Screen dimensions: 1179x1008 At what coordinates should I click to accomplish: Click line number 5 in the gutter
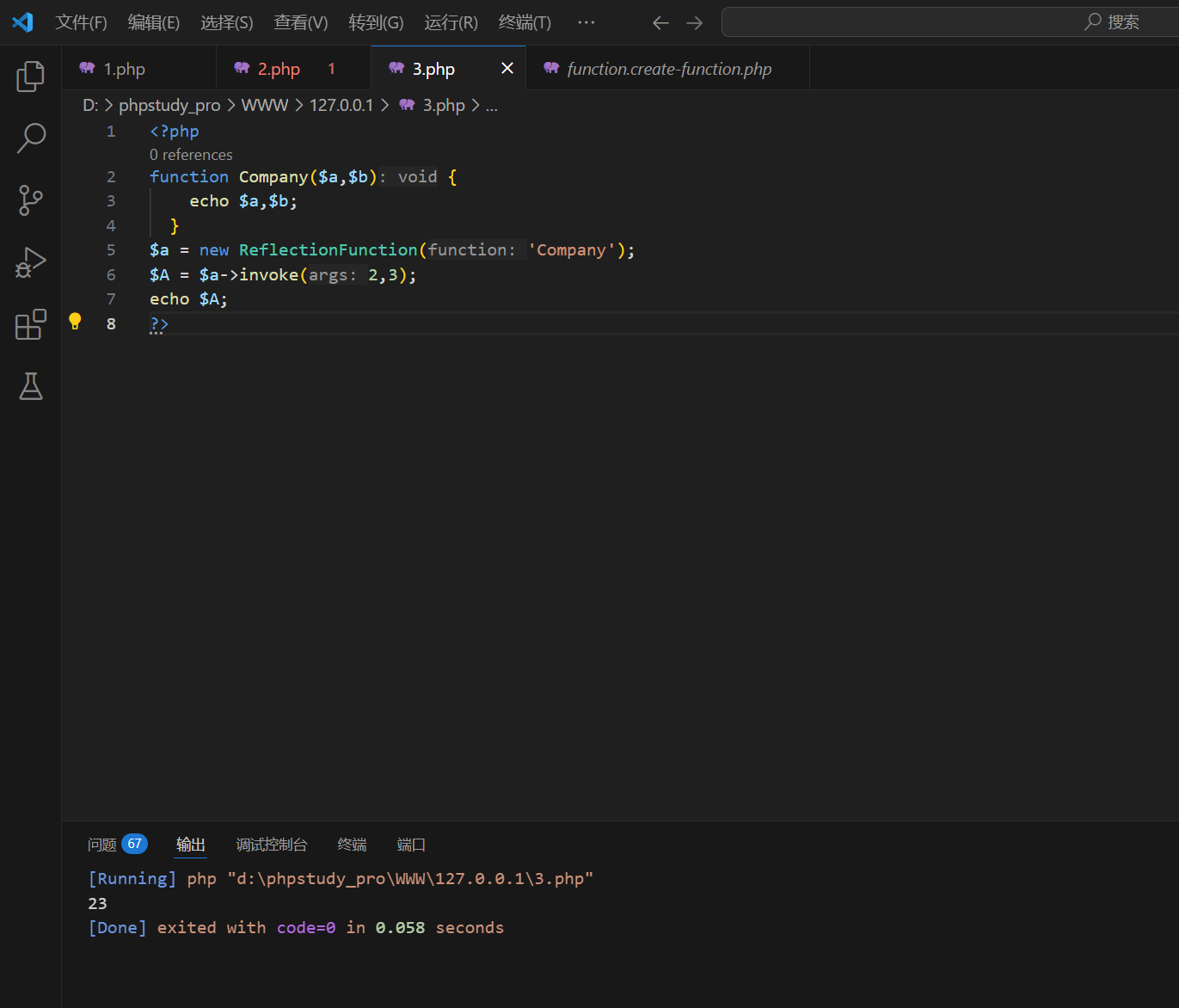coord(111,249)
